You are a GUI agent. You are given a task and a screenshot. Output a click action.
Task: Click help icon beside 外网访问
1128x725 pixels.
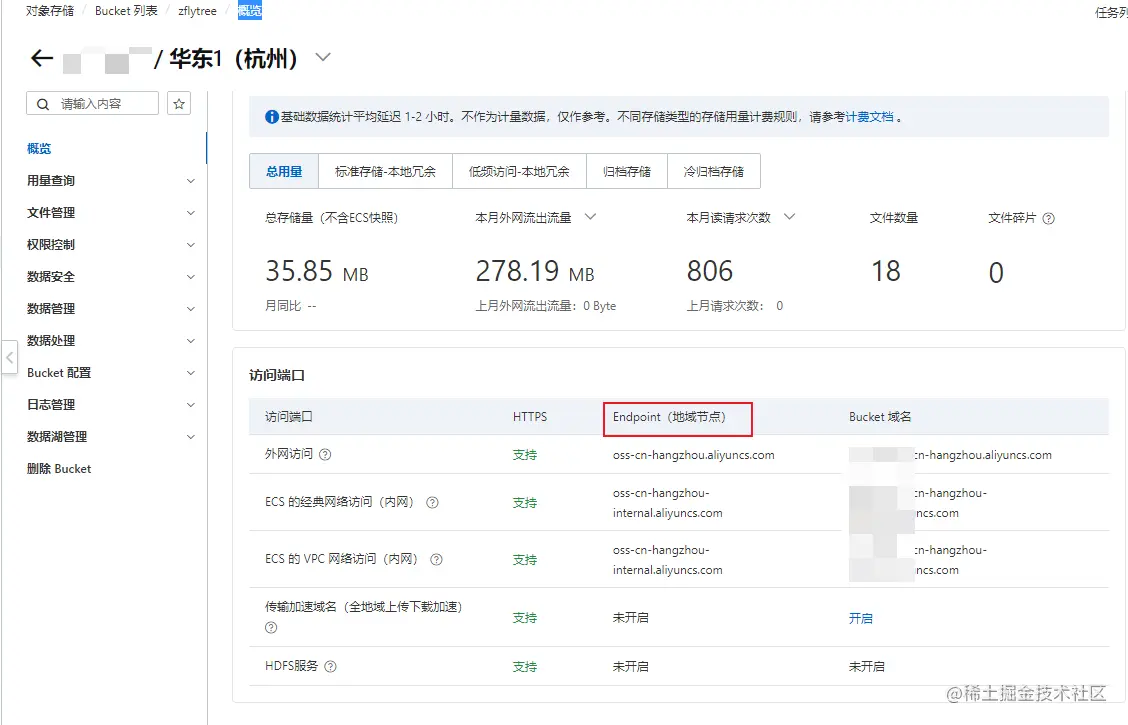[325, 455]
